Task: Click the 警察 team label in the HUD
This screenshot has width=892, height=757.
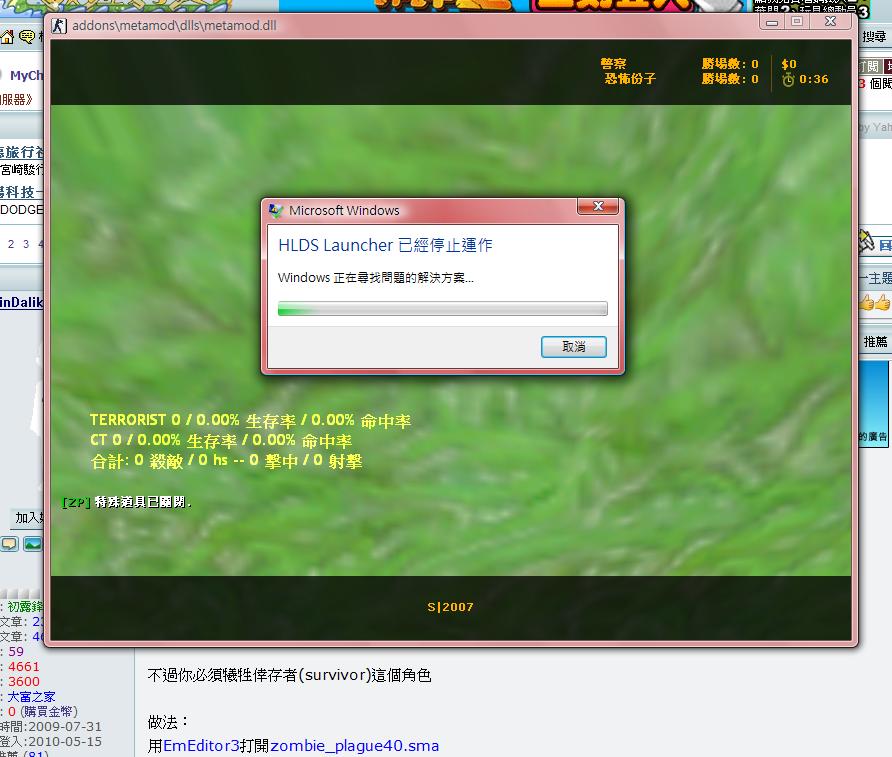Action: (613, 64)
